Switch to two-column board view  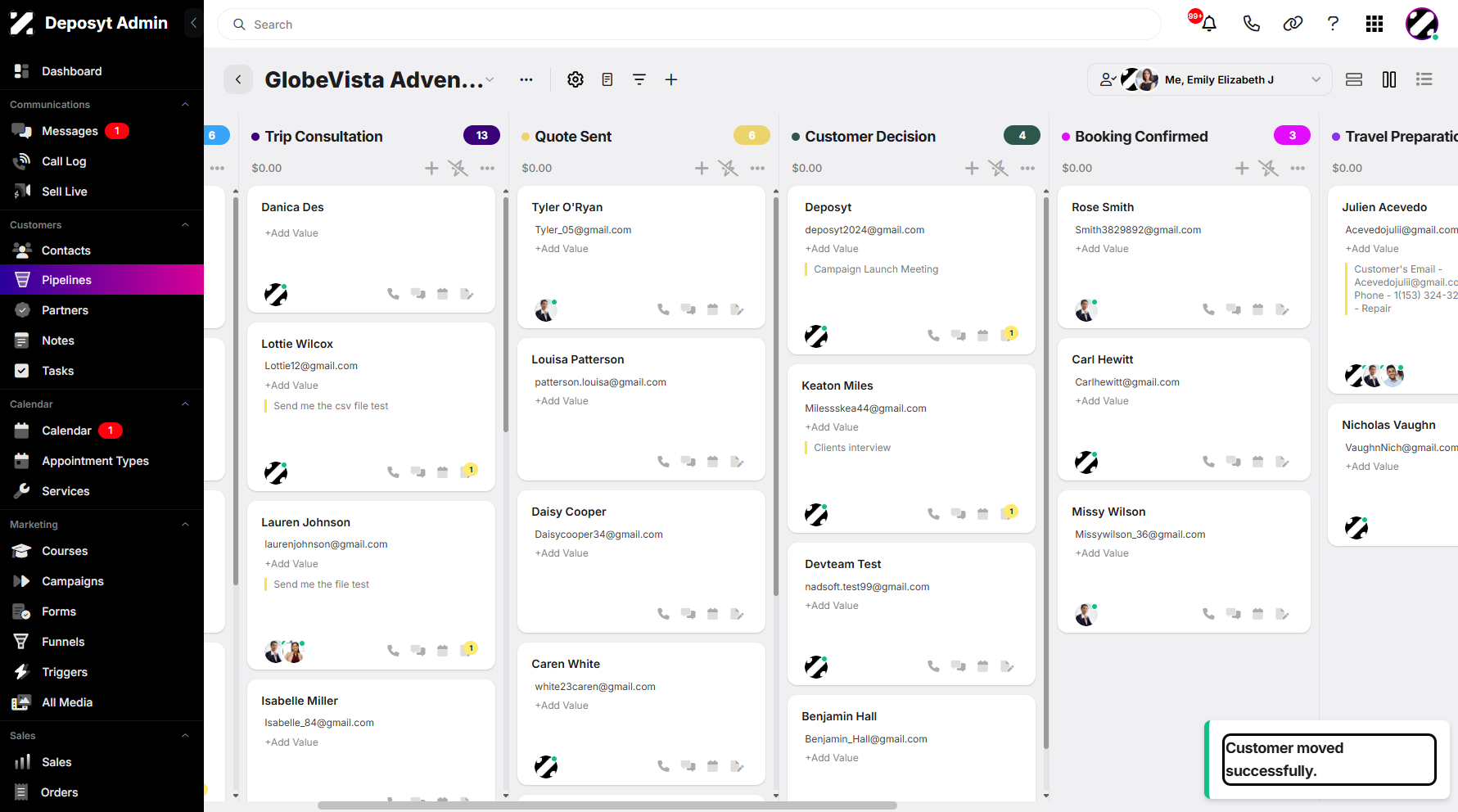1389,79
